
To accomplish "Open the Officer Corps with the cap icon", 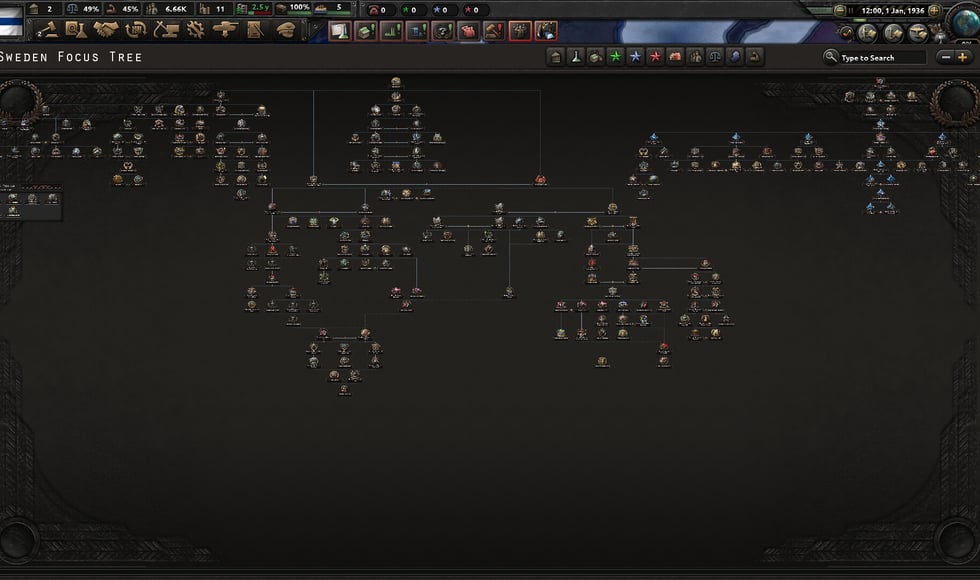I will point(286,30).
